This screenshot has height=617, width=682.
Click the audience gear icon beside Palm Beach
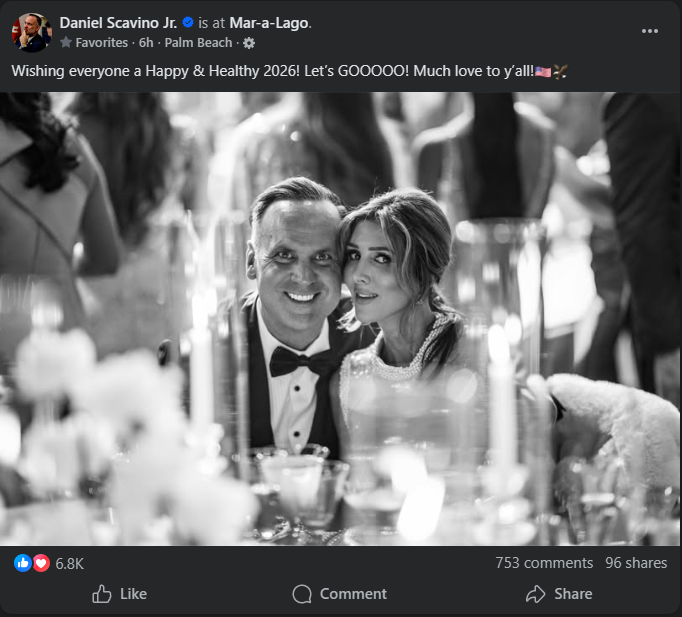click(249, 43)
